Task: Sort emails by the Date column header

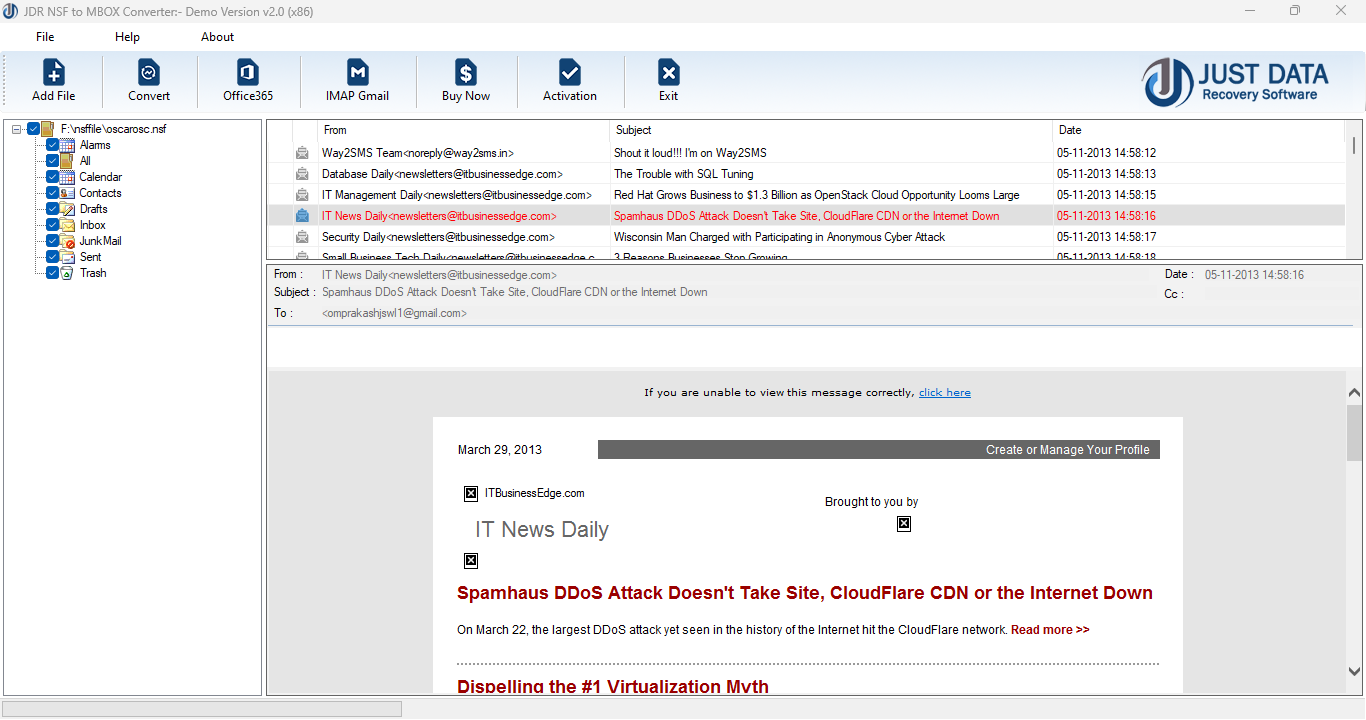Action: pos(1199,130)
